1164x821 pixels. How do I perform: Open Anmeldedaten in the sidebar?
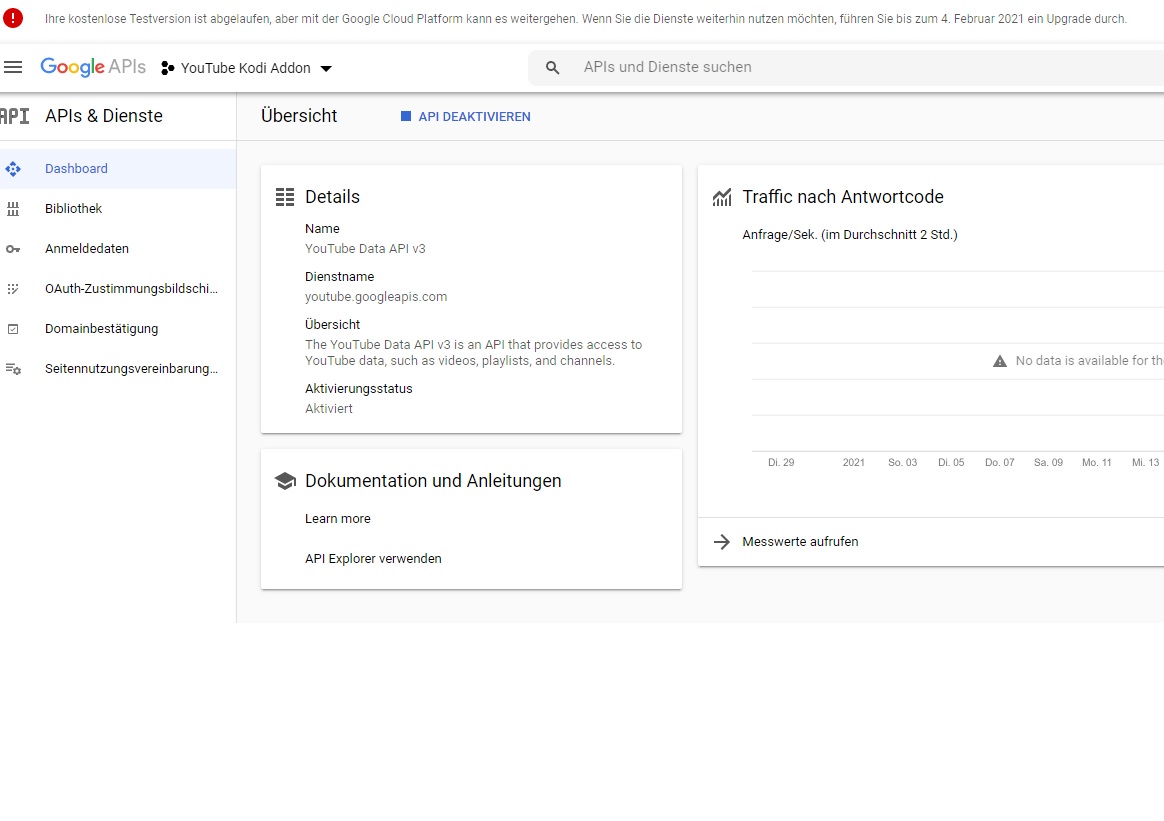[118, 249]
